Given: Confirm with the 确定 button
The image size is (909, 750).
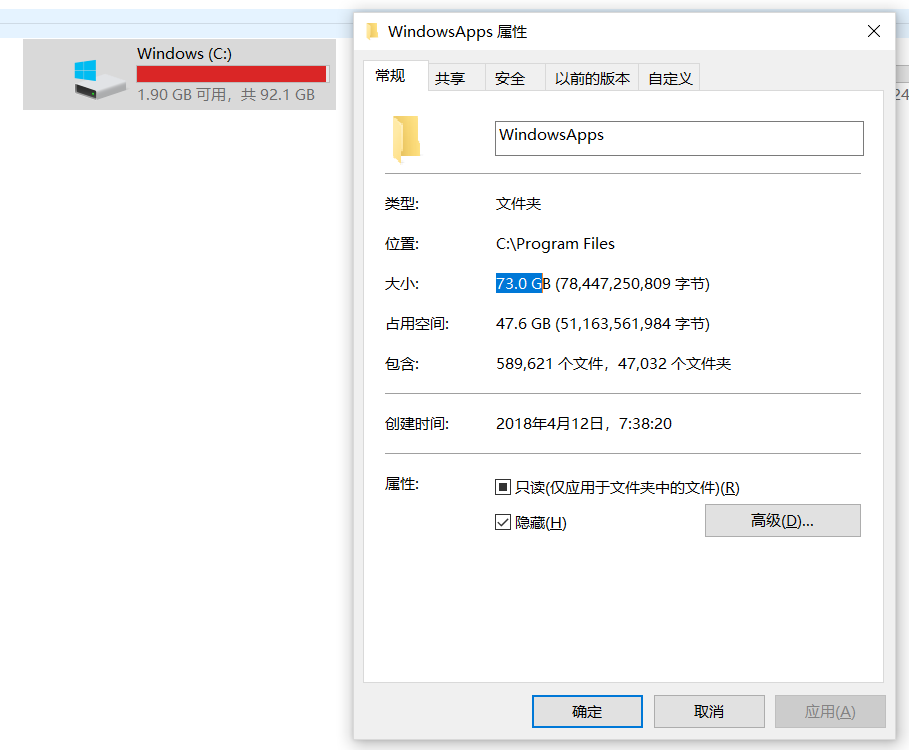Looking at the screenshot, I should pos(587,711).
